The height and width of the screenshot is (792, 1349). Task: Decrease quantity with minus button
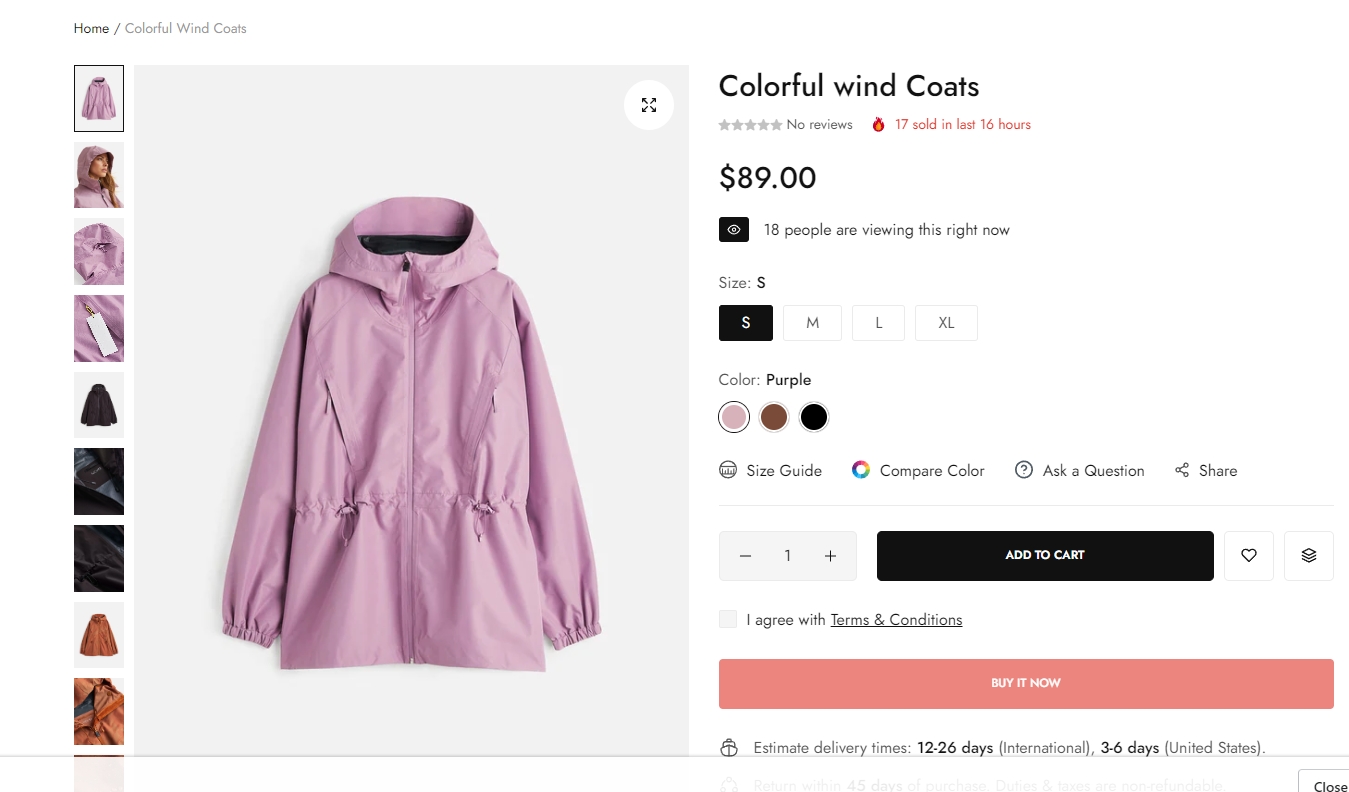(x=745, y=556)
